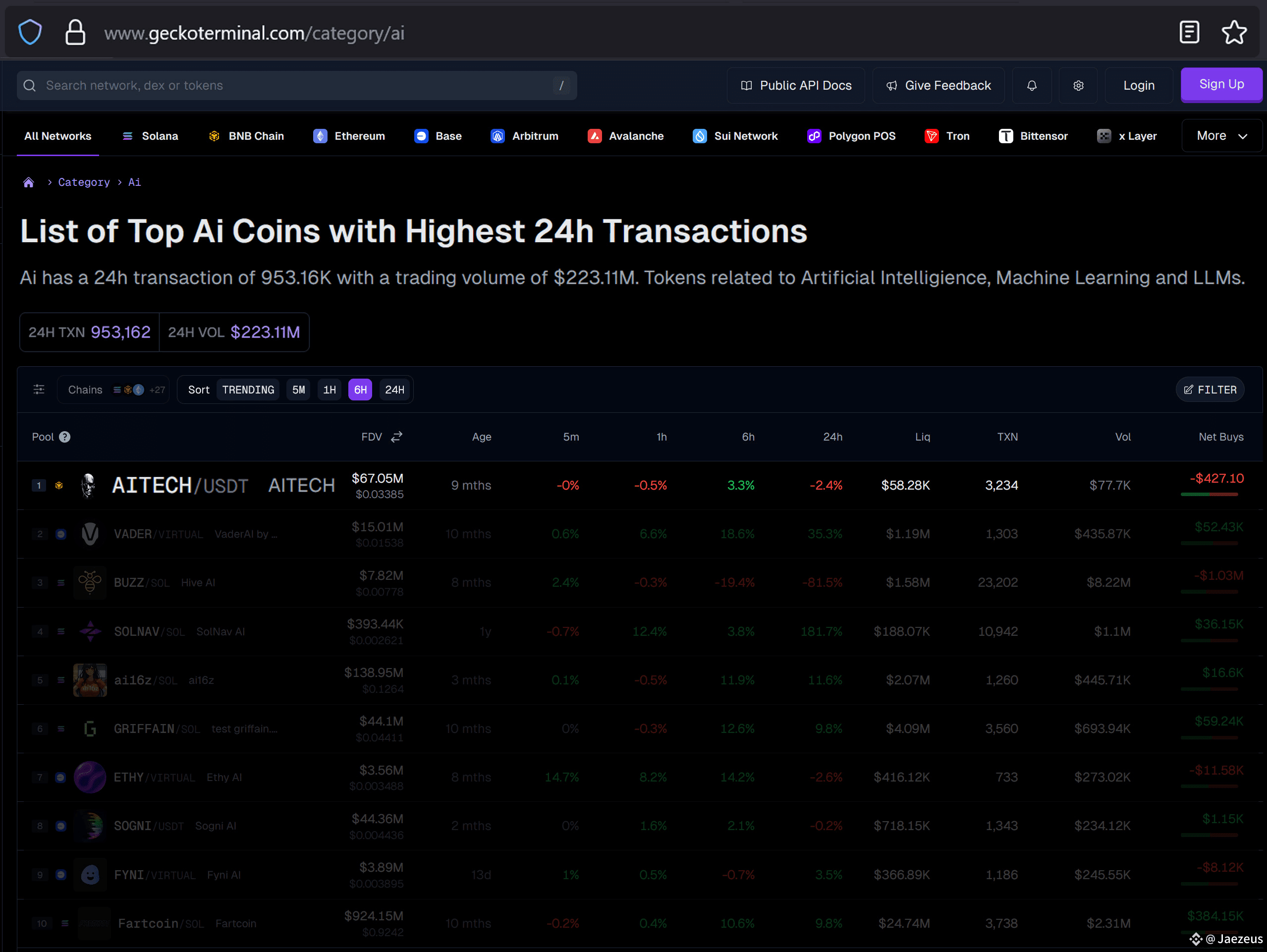The height and width of the screenshot is (952, 1267).
Task: Open the table settings sliders icon
Action: pyautogui.click(x=39, y=390)
